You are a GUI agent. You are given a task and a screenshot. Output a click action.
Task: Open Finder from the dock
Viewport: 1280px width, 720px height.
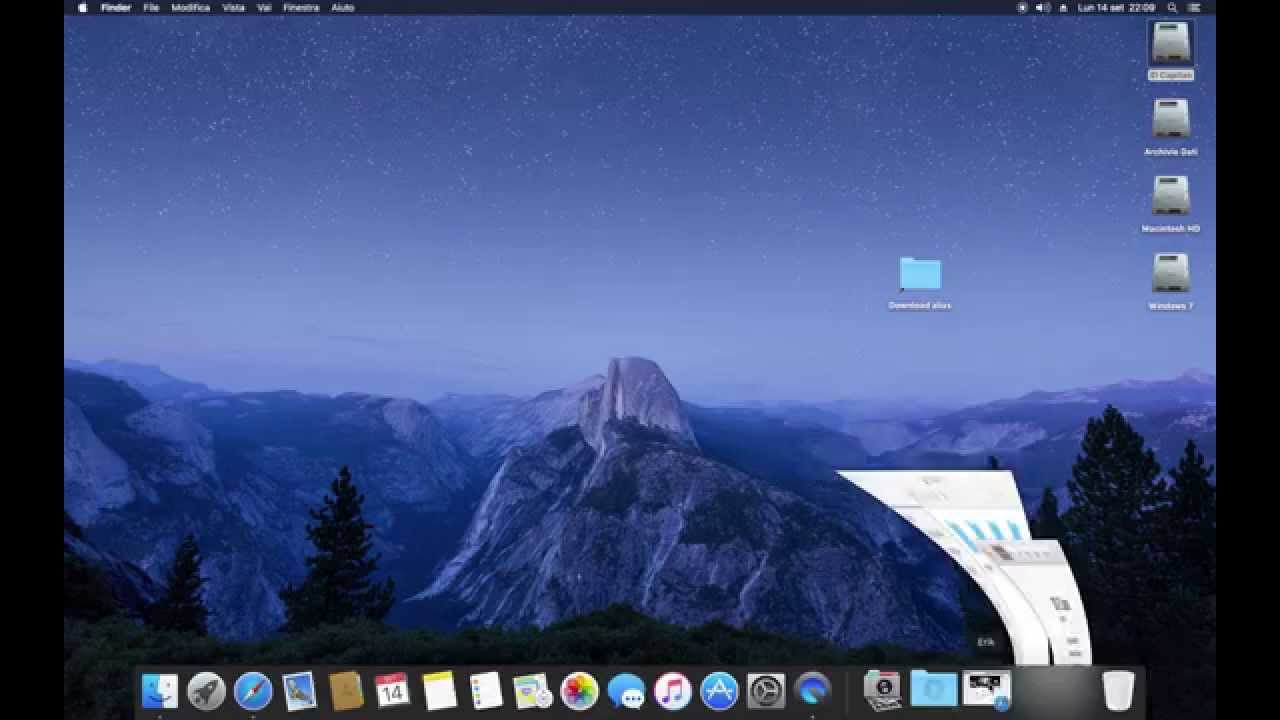click(x=160, y=691)
